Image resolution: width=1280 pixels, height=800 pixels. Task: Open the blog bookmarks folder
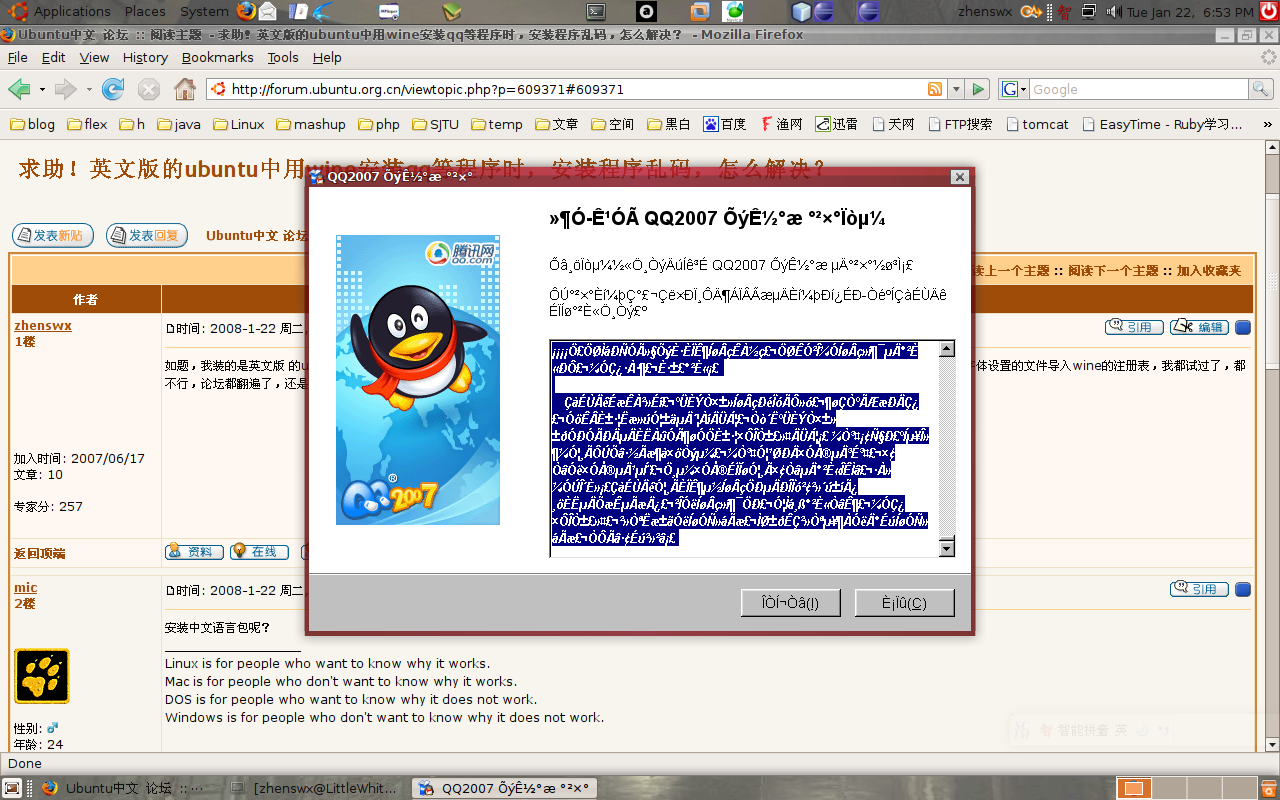32,124
